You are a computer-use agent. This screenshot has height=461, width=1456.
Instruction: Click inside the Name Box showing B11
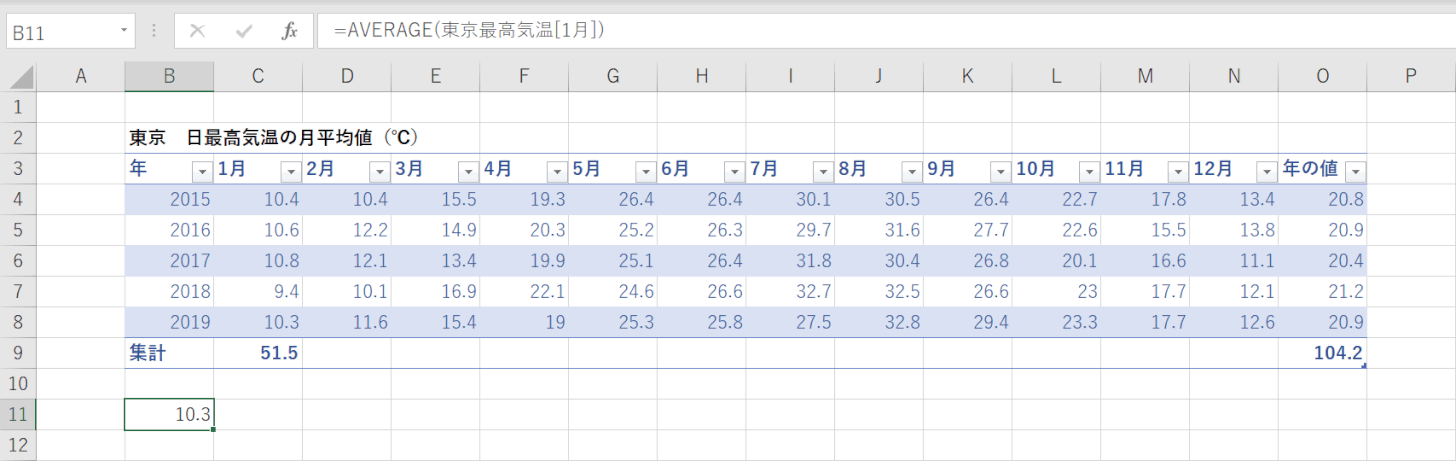tap(60, 31)
